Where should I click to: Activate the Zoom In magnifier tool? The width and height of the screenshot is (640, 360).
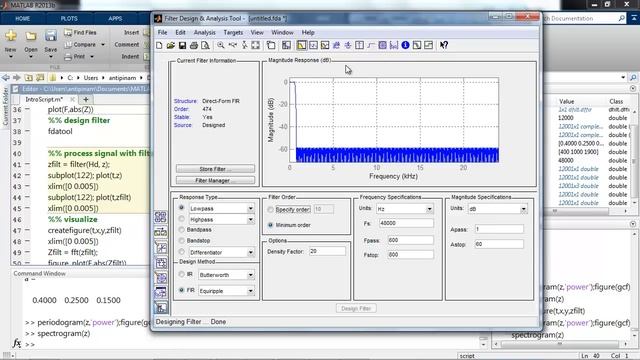click(x=221, y=45)
